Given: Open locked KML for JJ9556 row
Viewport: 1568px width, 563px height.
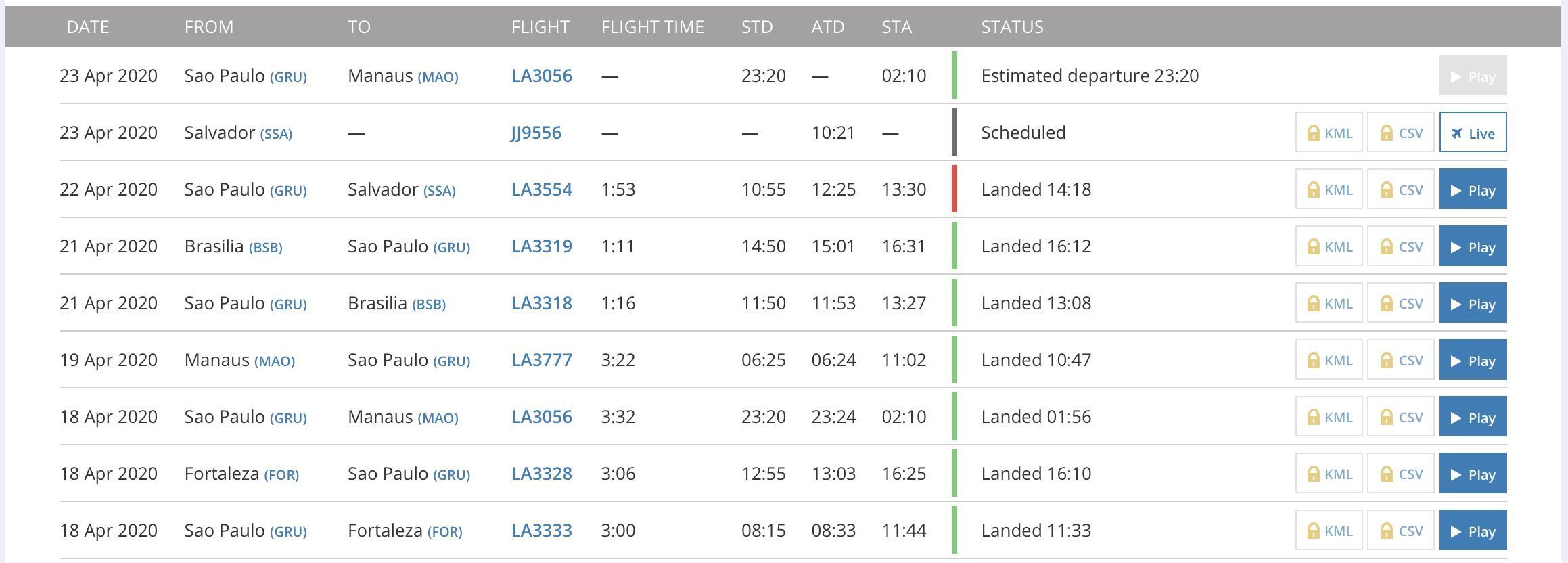Looking at the screenshot, I should 1329,132.
